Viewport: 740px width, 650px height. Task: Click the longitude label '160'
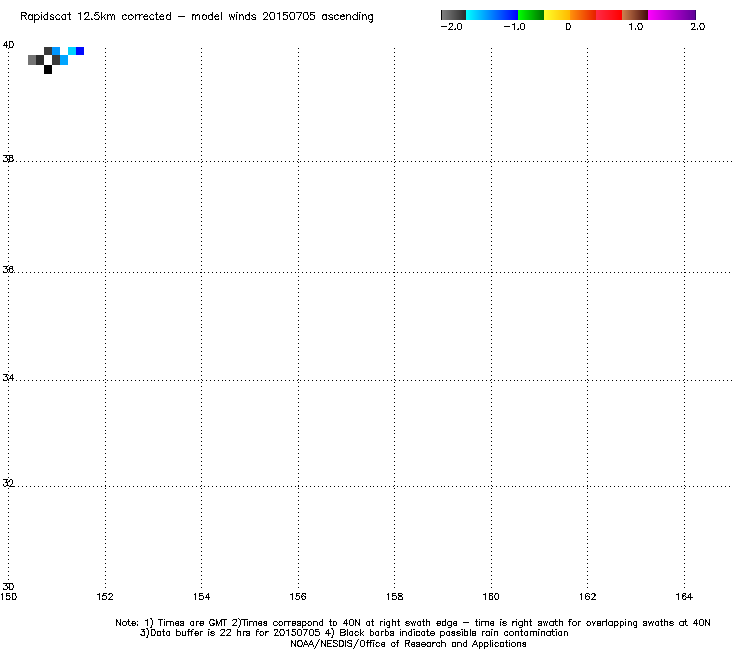click(x=491, y=597)
